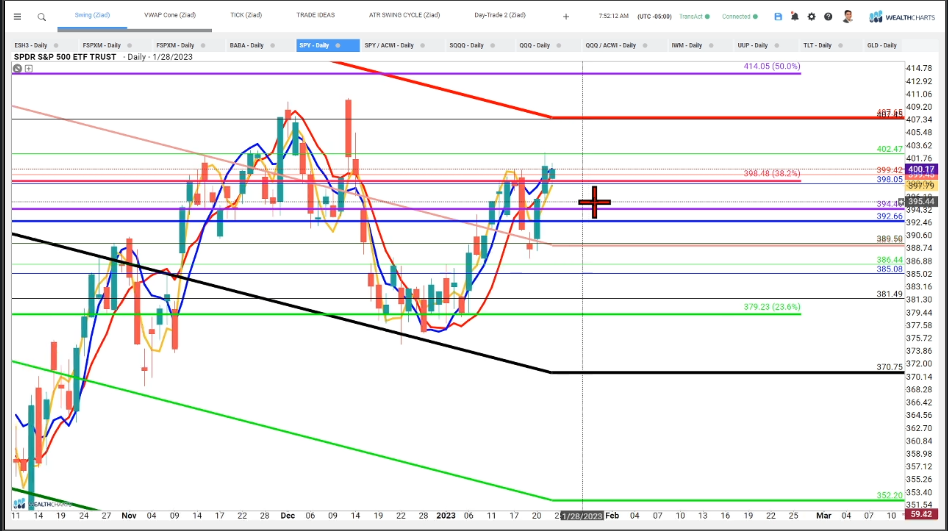Click the 398.48 (38.2%) Fibonacci label
This screenshot has width=948, height=531.
[x=772, y=174]
